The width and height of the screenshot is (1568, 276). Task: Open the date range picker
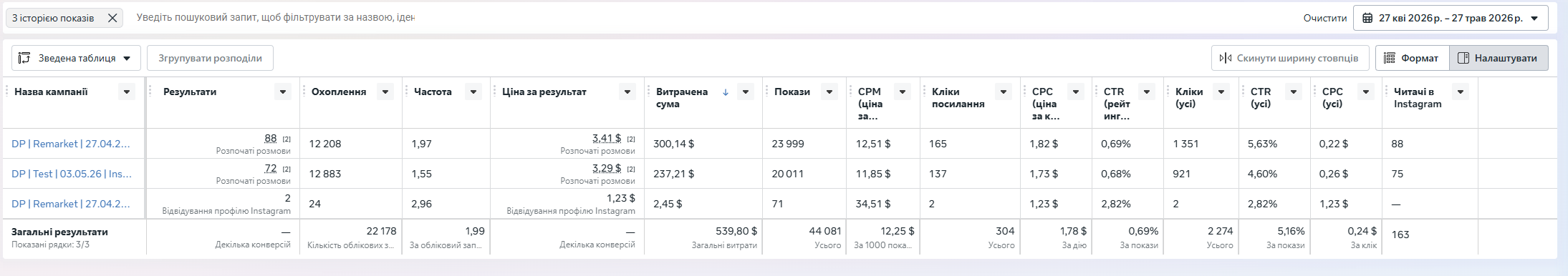point(1451,18)
